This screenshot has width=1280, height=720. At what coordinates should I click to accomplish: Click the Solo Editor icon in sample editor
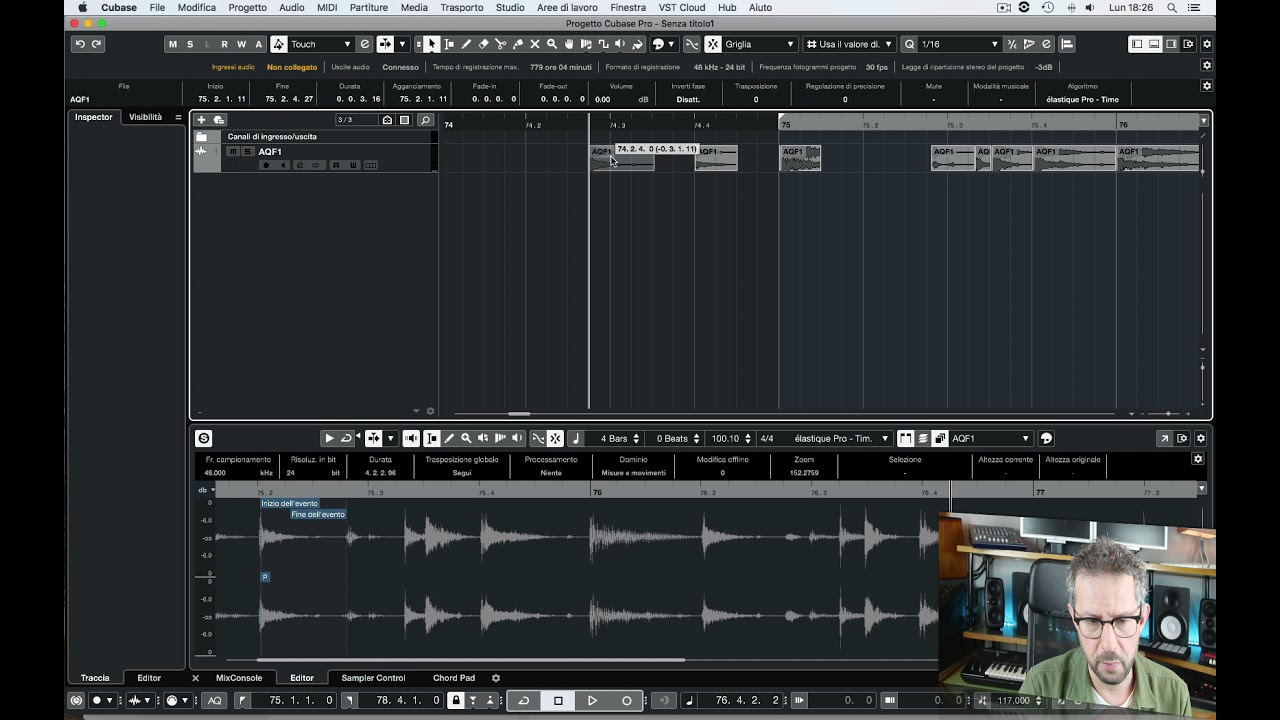point(204,438)
